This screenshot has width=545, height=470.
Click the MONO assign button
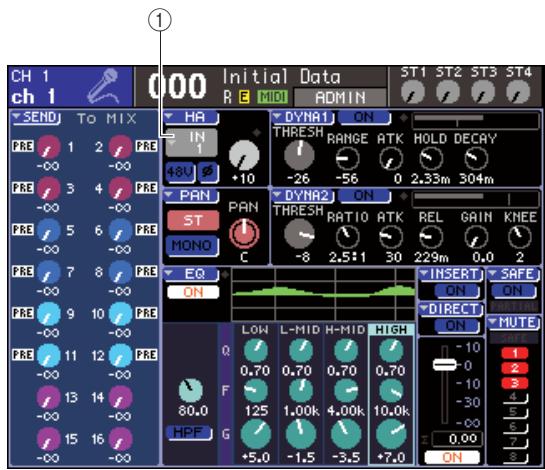[x=192, y=246]
